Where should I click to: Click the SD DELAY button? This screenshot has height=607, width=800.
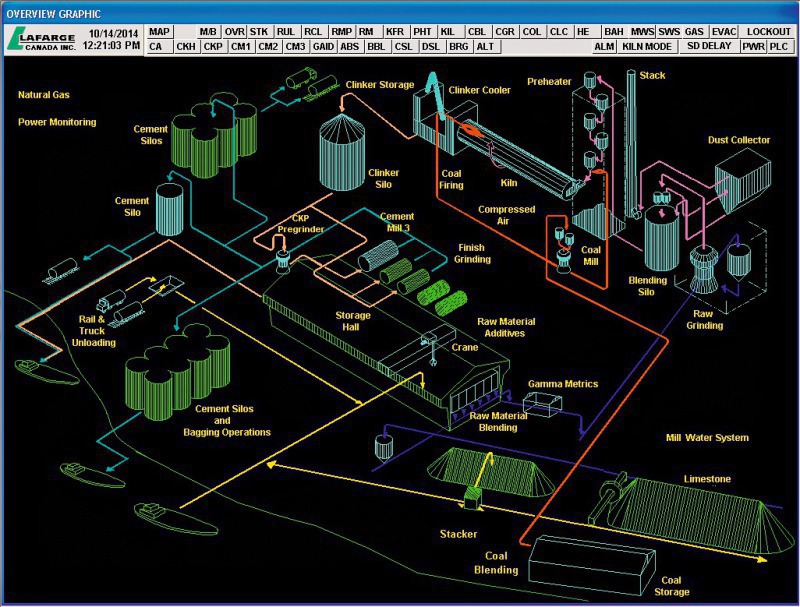709,47
